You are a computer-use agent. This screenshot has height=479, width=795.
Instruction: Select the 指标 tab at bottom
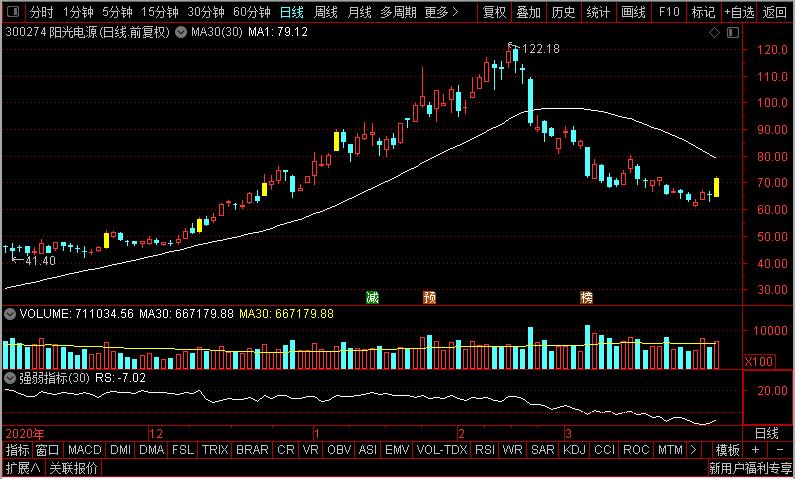click(18, 450)
